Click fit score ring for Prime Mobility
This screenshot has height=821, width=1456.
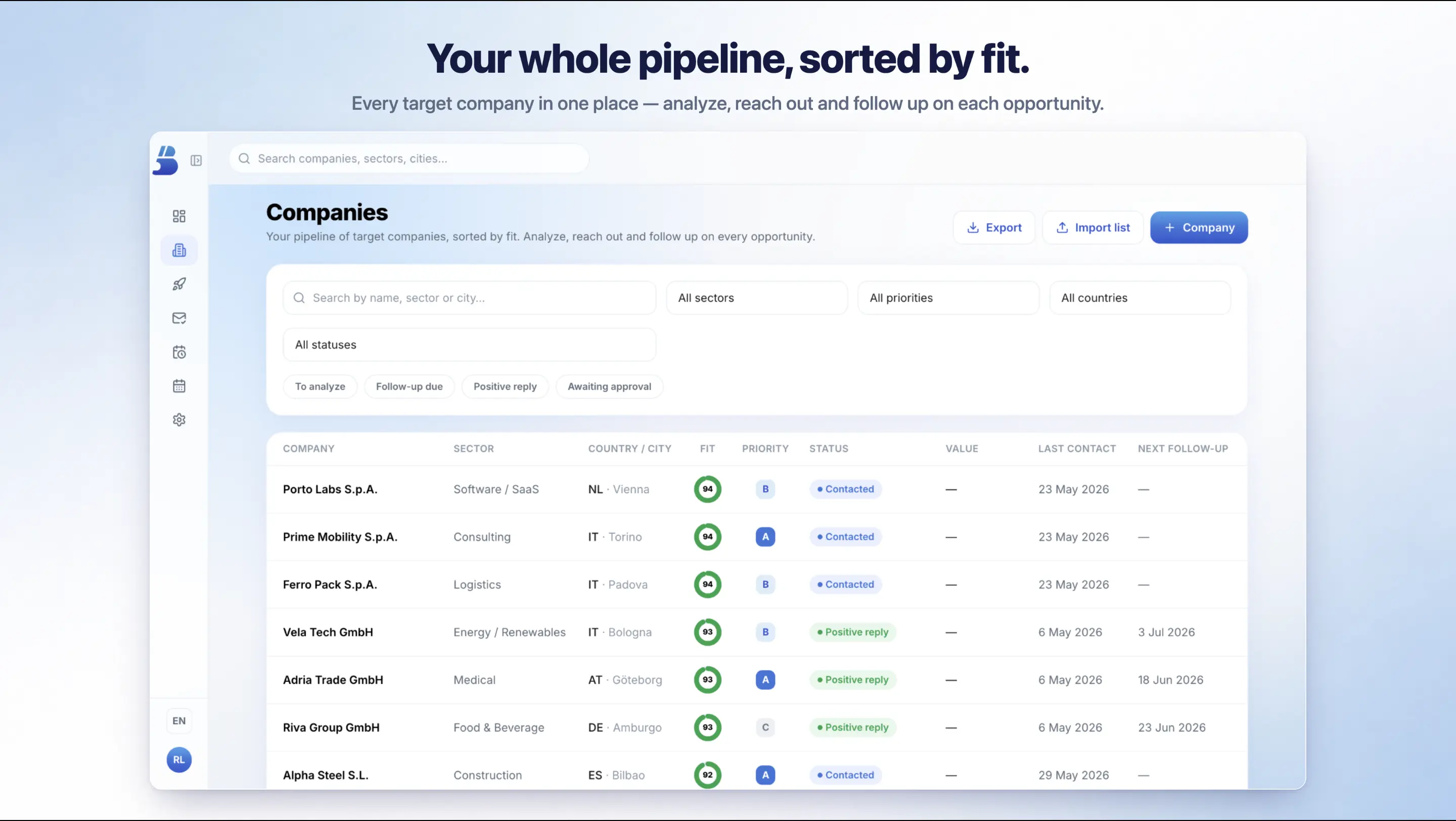point(708,537)
